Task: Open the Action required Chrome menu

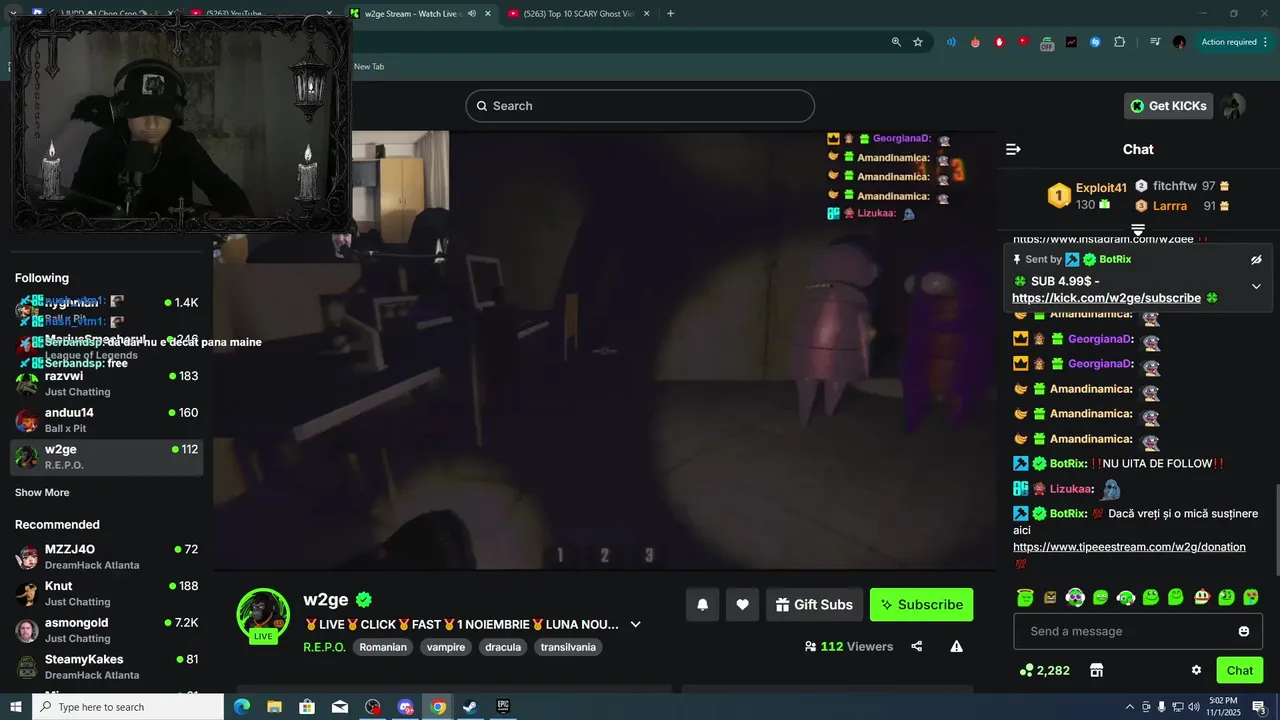Action: [1236, 42]
